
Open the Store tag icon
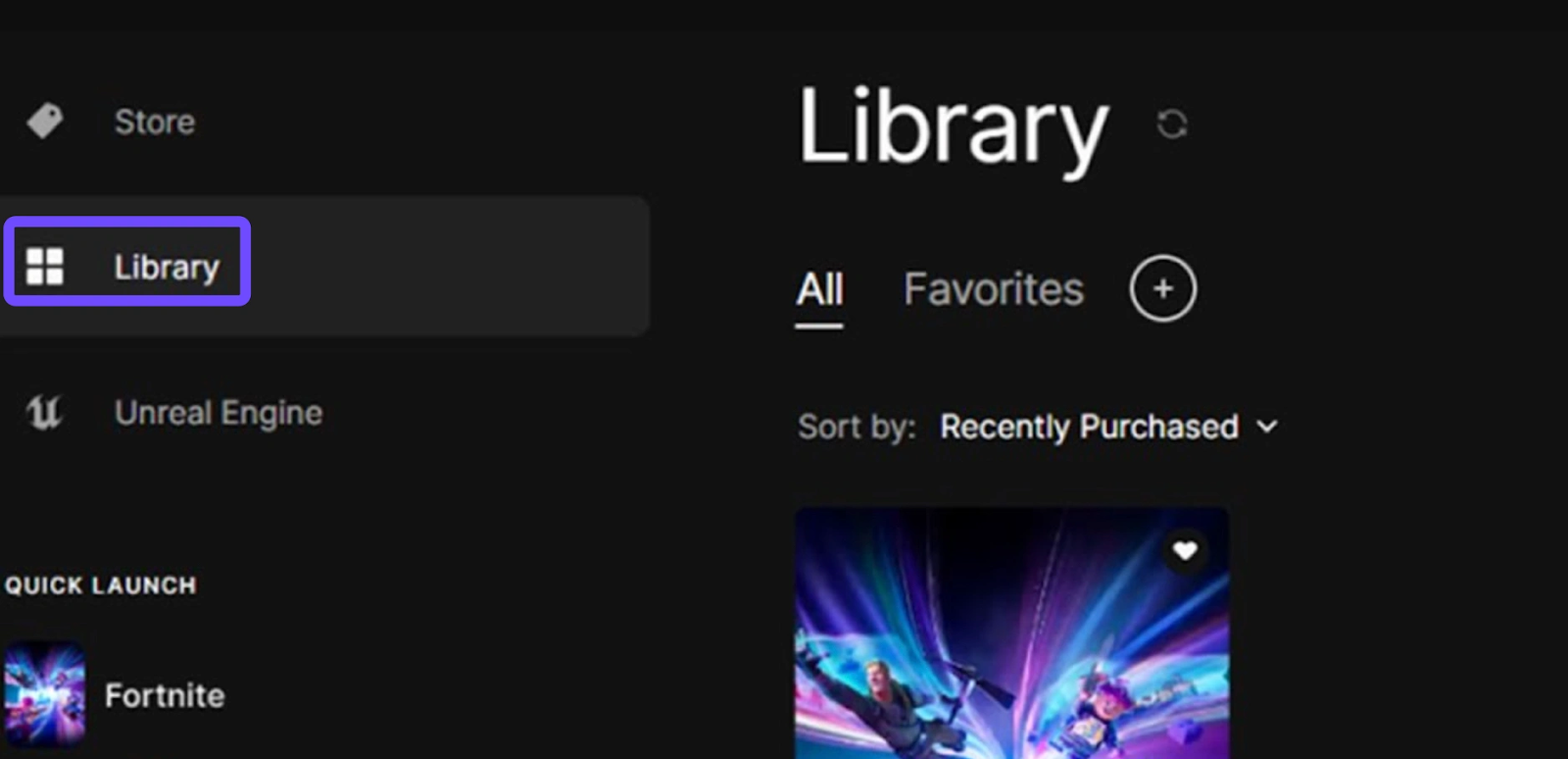pyautogui.click(x=44, y=122)
